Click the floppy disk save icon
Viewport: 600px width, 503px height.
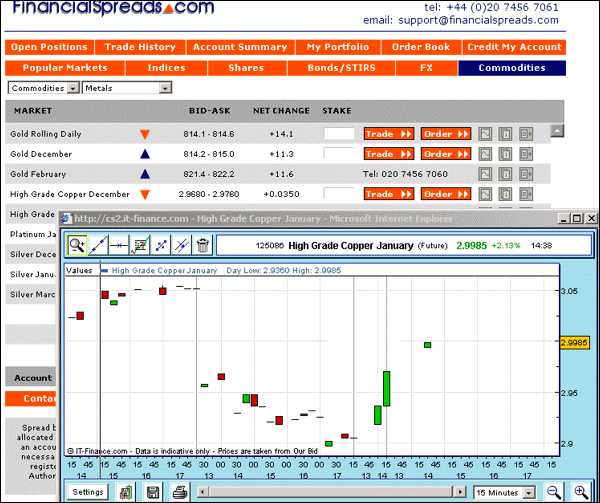[153, 492]
